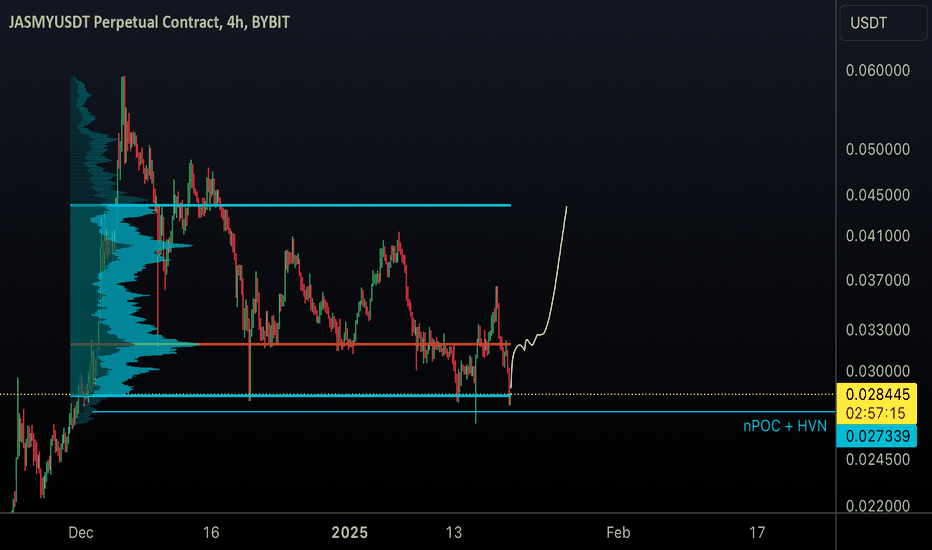Click the 13 date label on time axis
The width and height of the screenshot is (932, 550).
[x=454, y=533]
